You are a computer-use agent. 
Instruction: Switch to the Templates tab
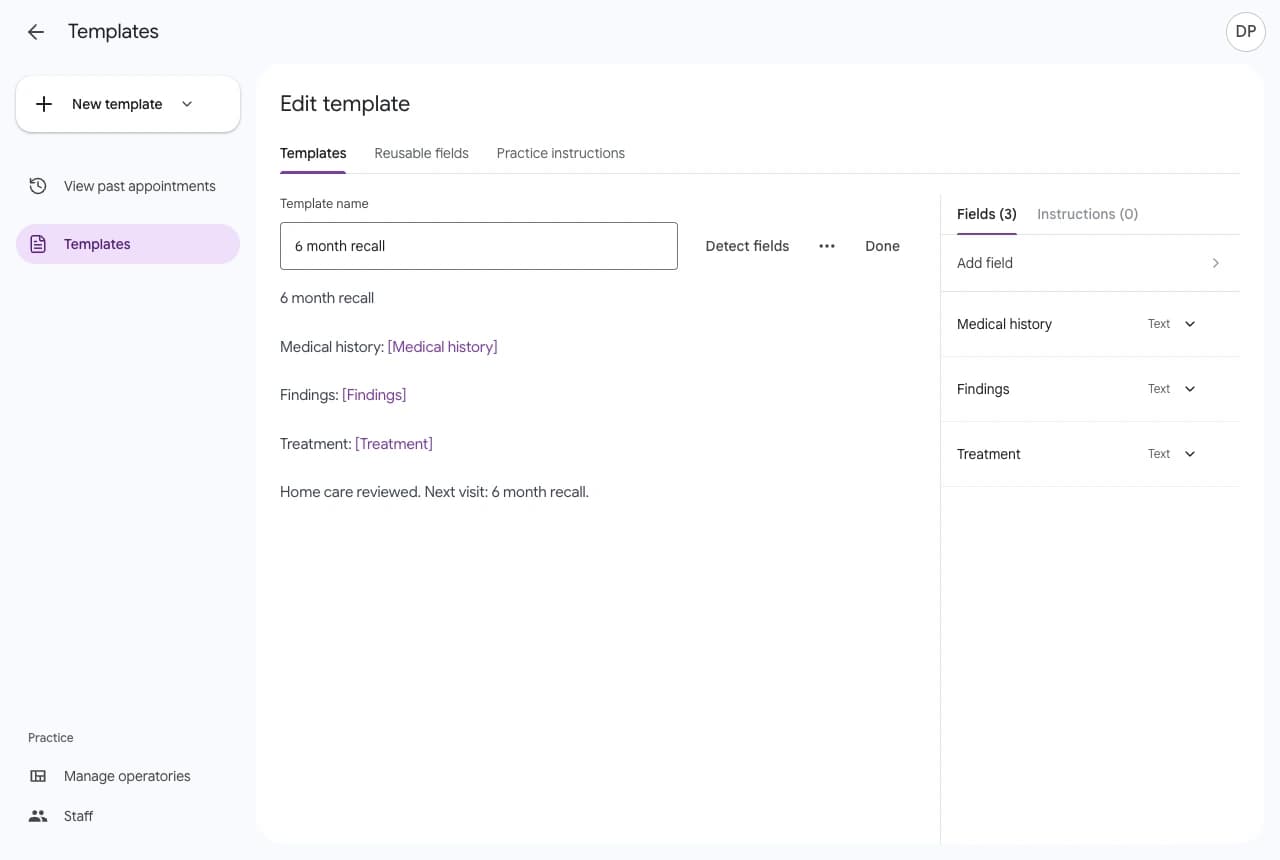point(313,153)
